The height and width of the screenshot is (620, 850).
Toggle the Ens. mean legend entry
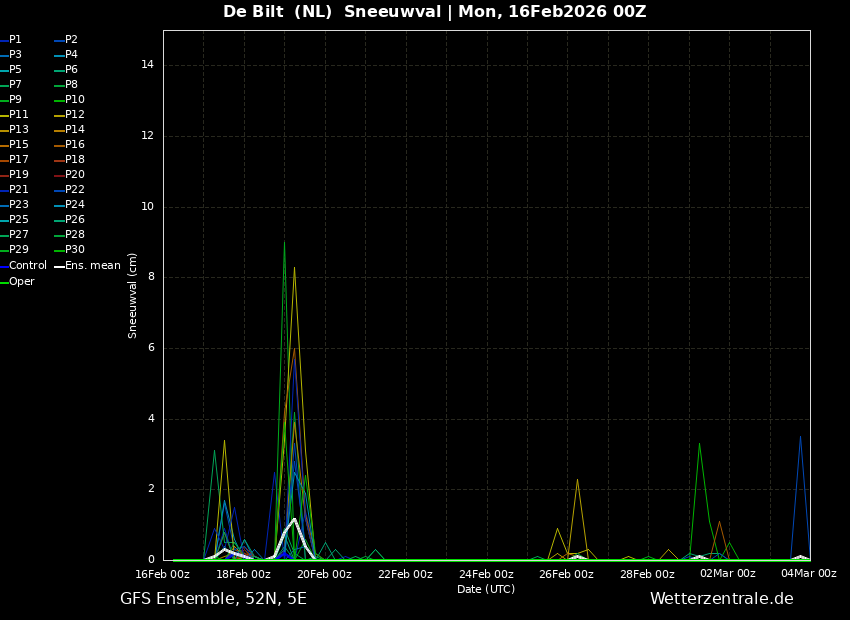pyautogui.click(x=92, y=266)
